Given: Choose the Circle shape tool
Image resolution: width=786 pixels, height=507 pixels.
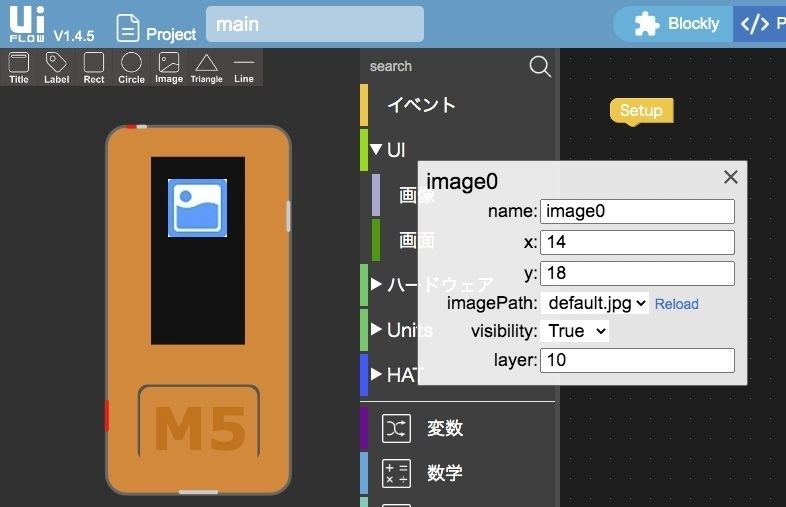Looking at the screenshot, I should 131,67.
